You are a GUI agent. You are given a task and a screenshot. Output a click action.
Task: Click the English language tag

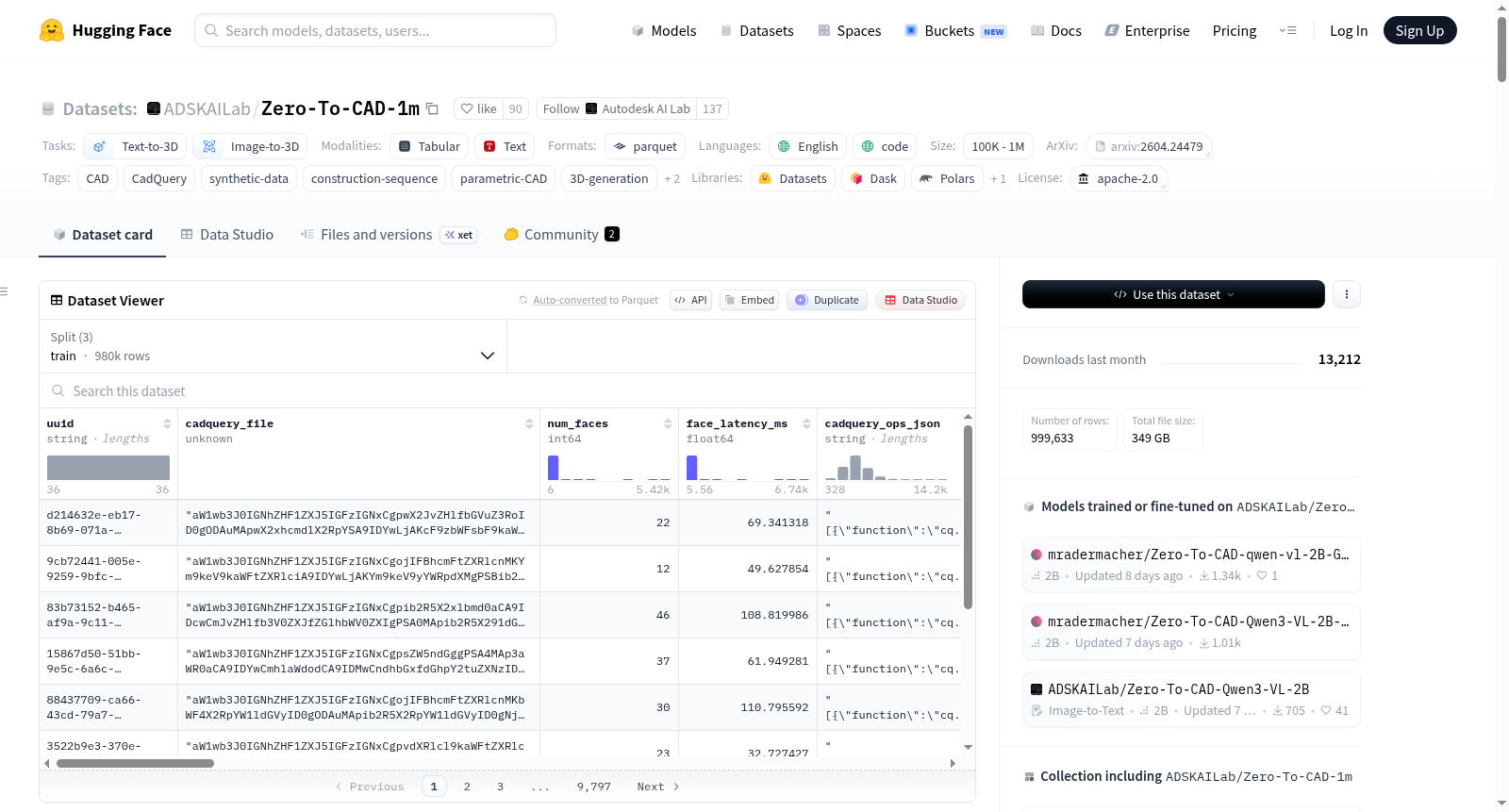coord(807,146)
